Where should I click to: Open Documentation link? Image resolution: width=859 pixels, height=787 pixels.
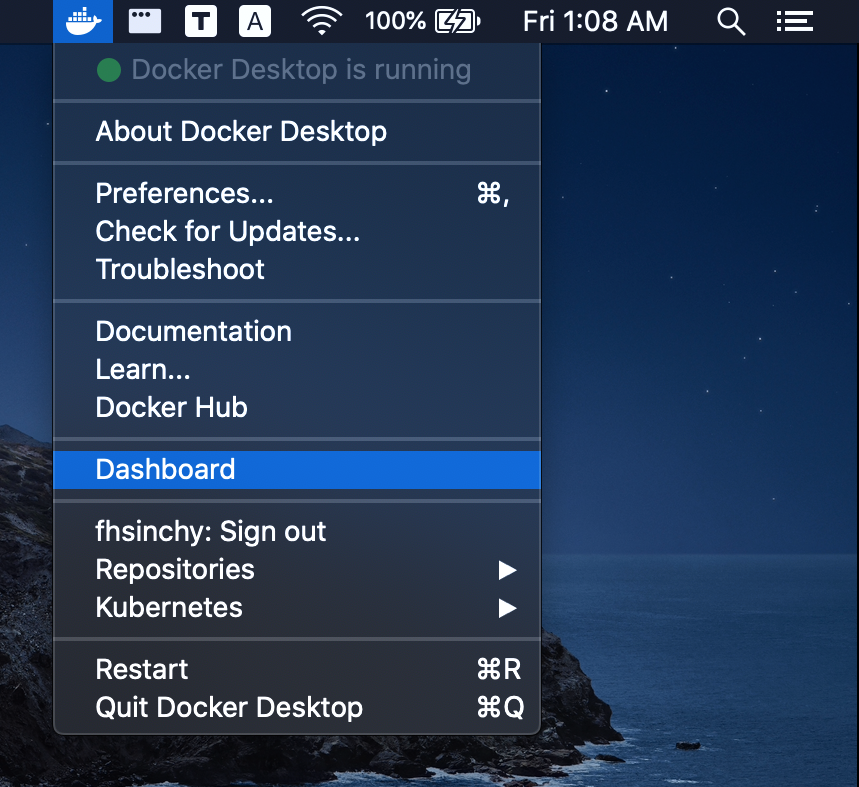[193, 332]
